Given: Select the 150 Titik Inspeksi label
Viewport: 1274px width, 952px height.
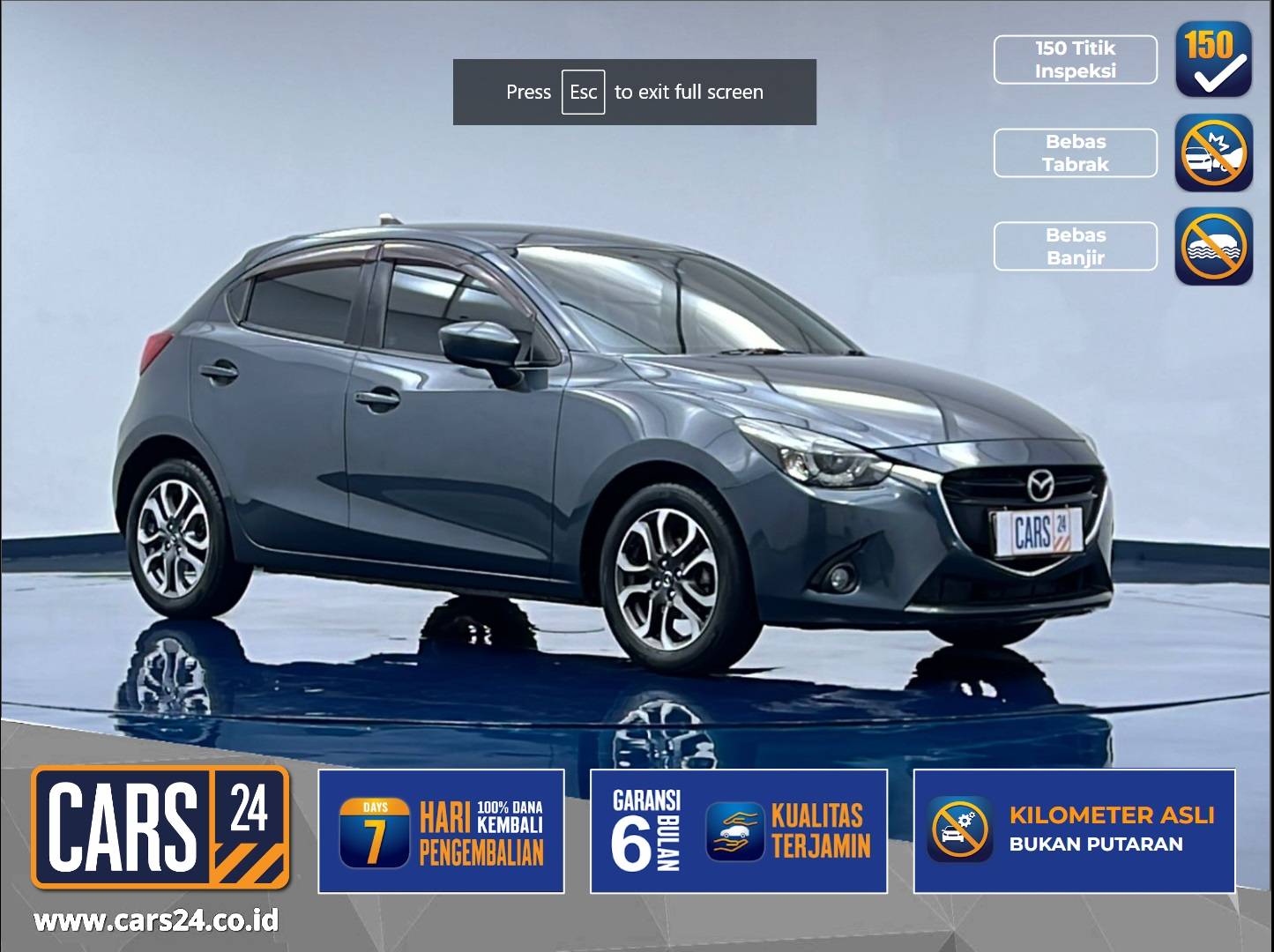Looking at the screenshot, I should 1076,60.
